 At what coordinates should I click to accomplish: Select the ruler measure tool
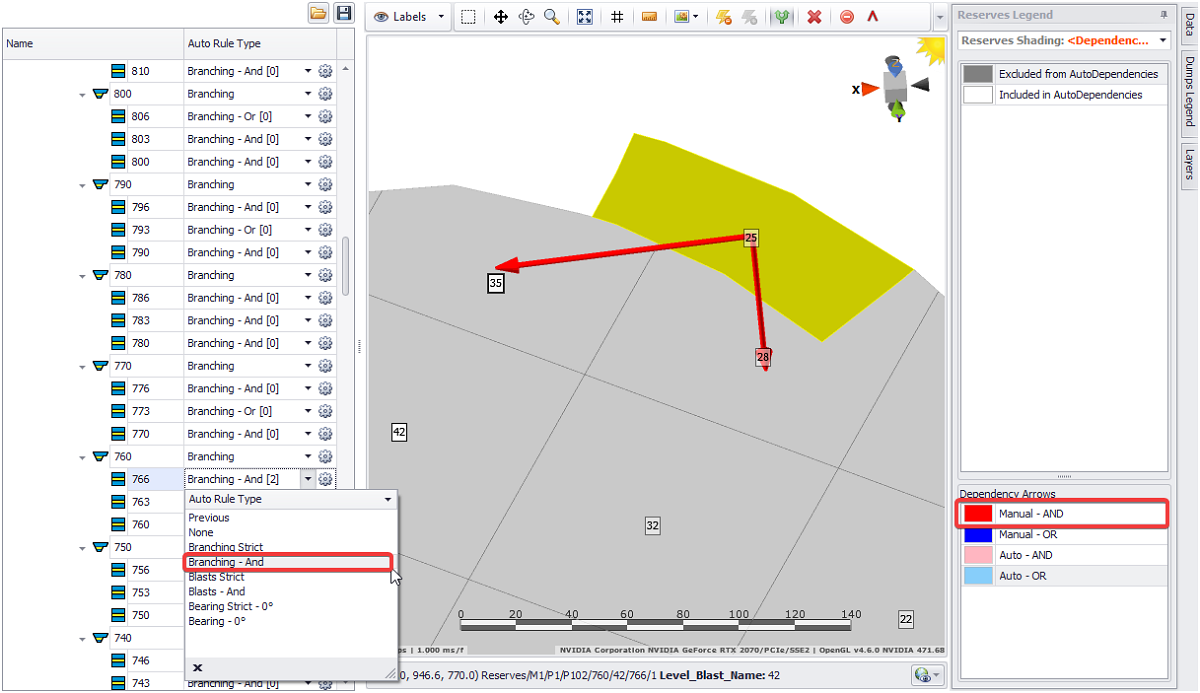click(649, 17)
